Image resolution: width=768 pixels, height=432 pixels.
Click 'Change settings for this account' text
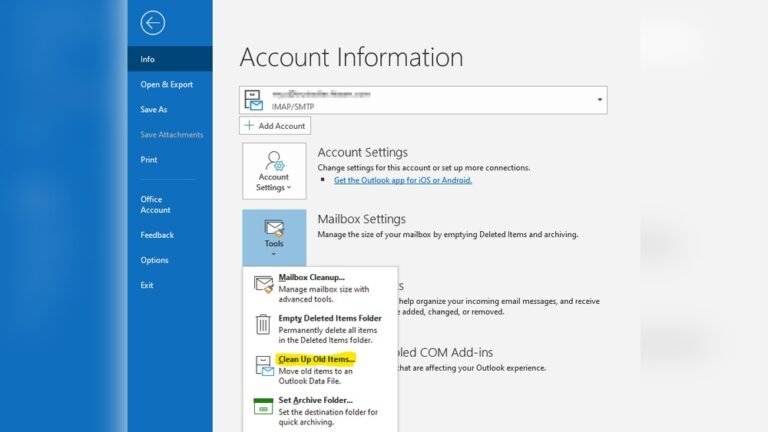[x=424, y=168]
